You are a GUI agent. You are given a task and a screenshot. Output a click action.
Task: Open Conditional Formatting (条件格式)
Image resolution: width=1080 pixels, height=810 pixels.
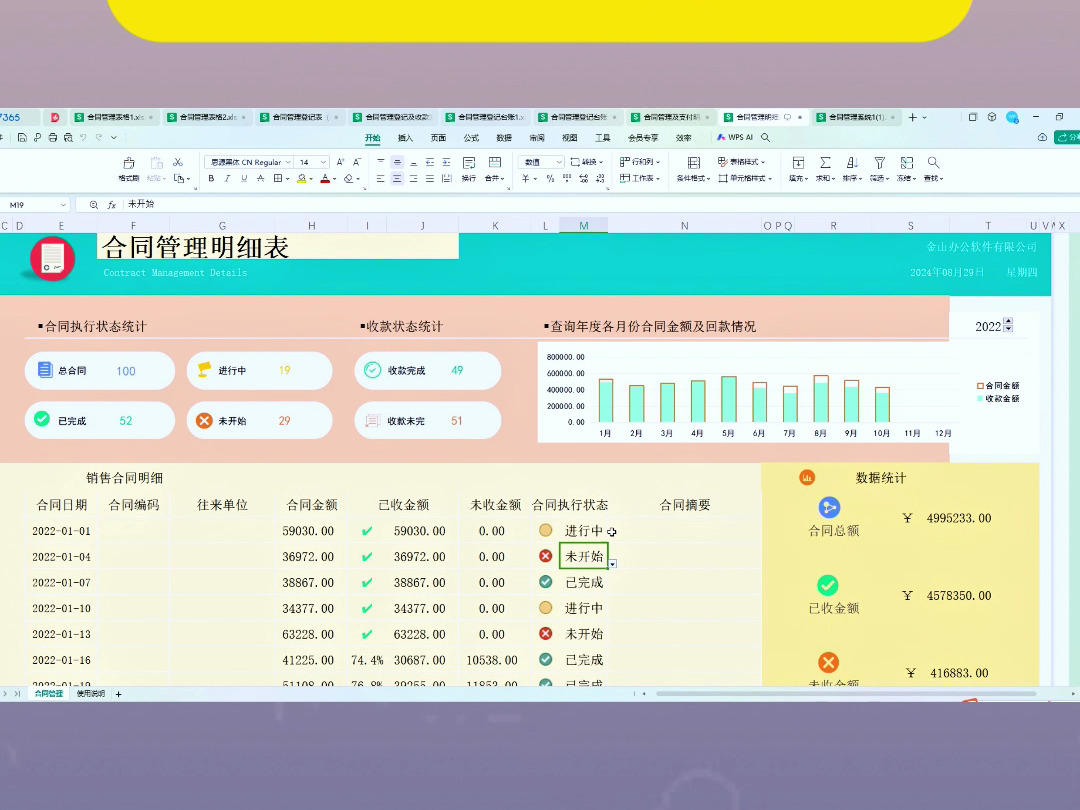[694, 163]
